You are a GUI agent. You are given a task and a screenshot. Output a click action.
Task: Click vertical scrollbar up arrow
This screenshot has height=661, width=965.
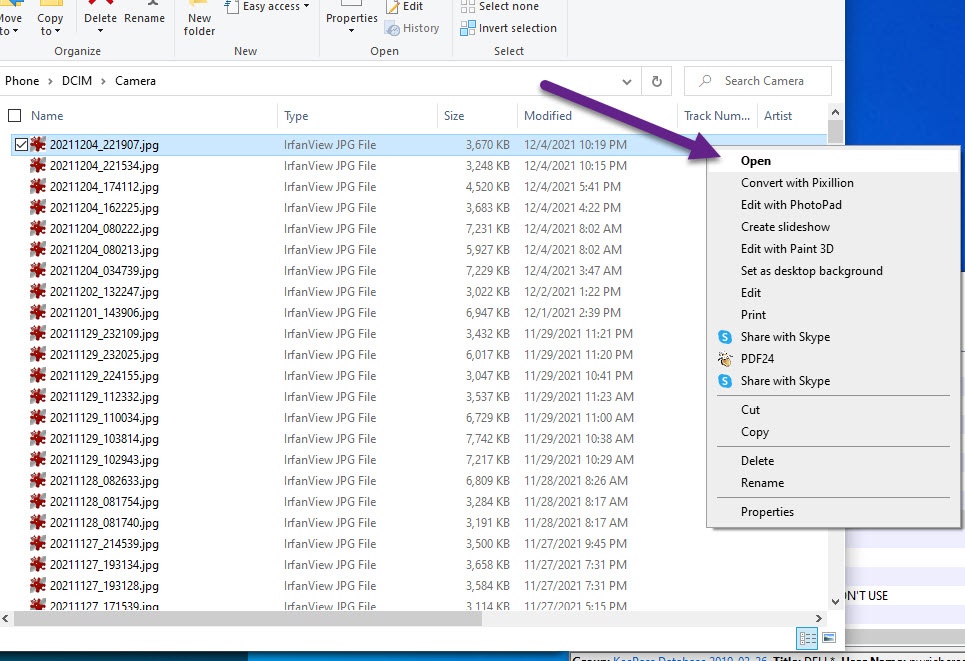coord(835,112)
